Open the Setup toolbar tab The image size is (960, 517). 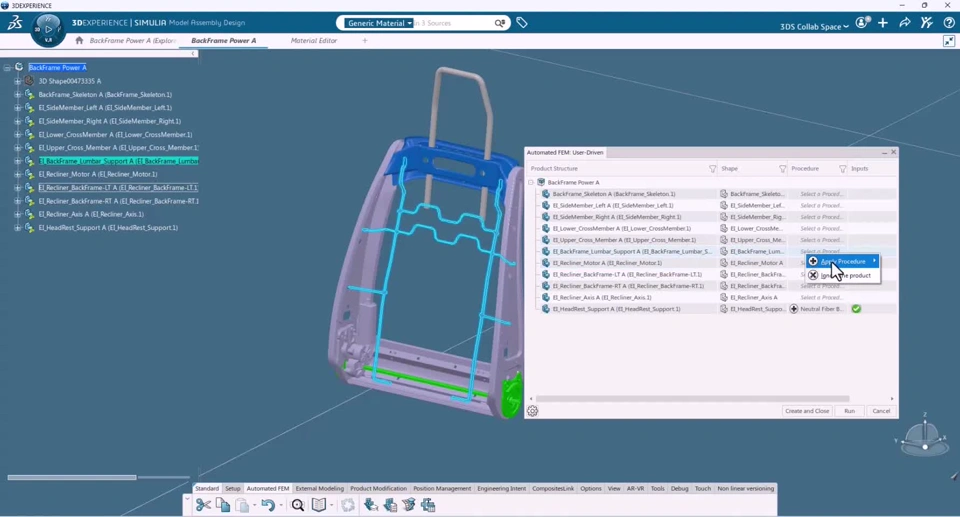pos(233,488)
